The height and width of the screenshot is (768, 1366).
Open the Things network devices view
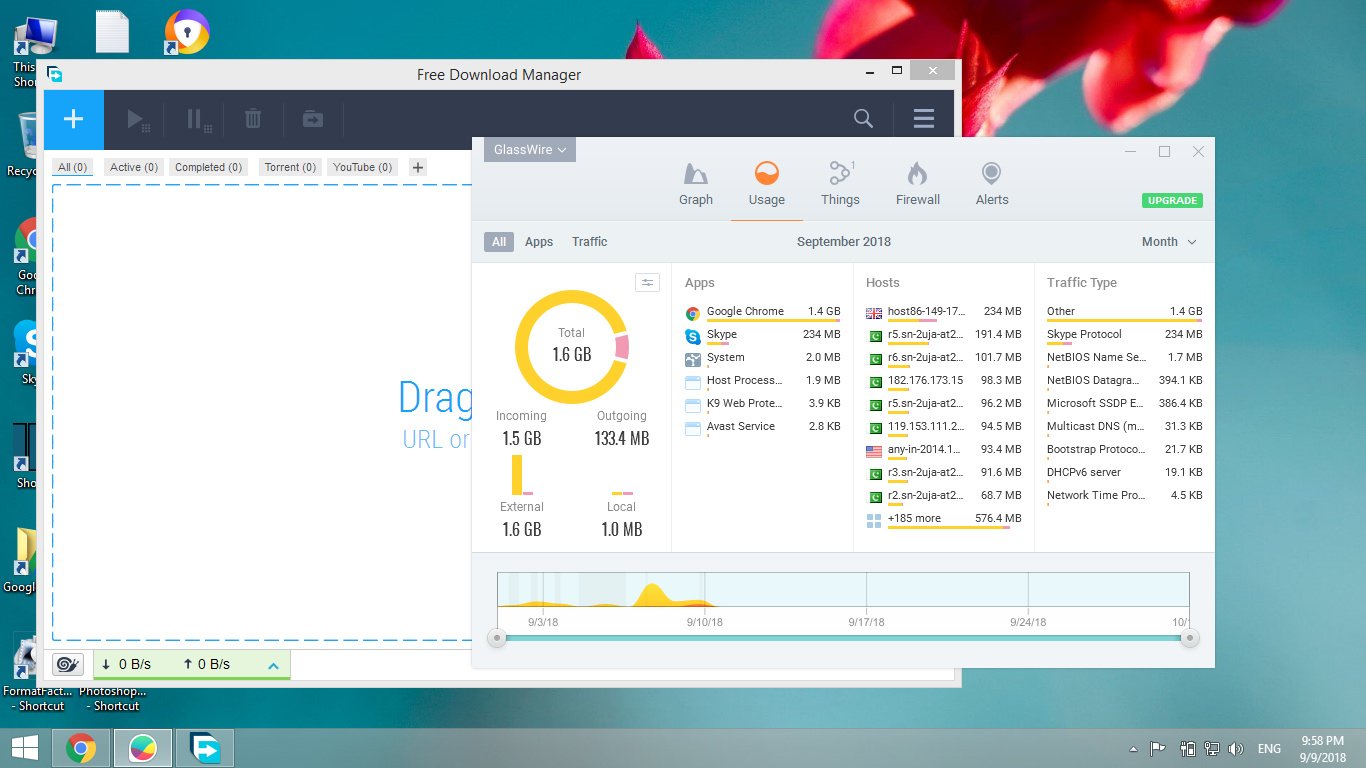pos(840,184)
